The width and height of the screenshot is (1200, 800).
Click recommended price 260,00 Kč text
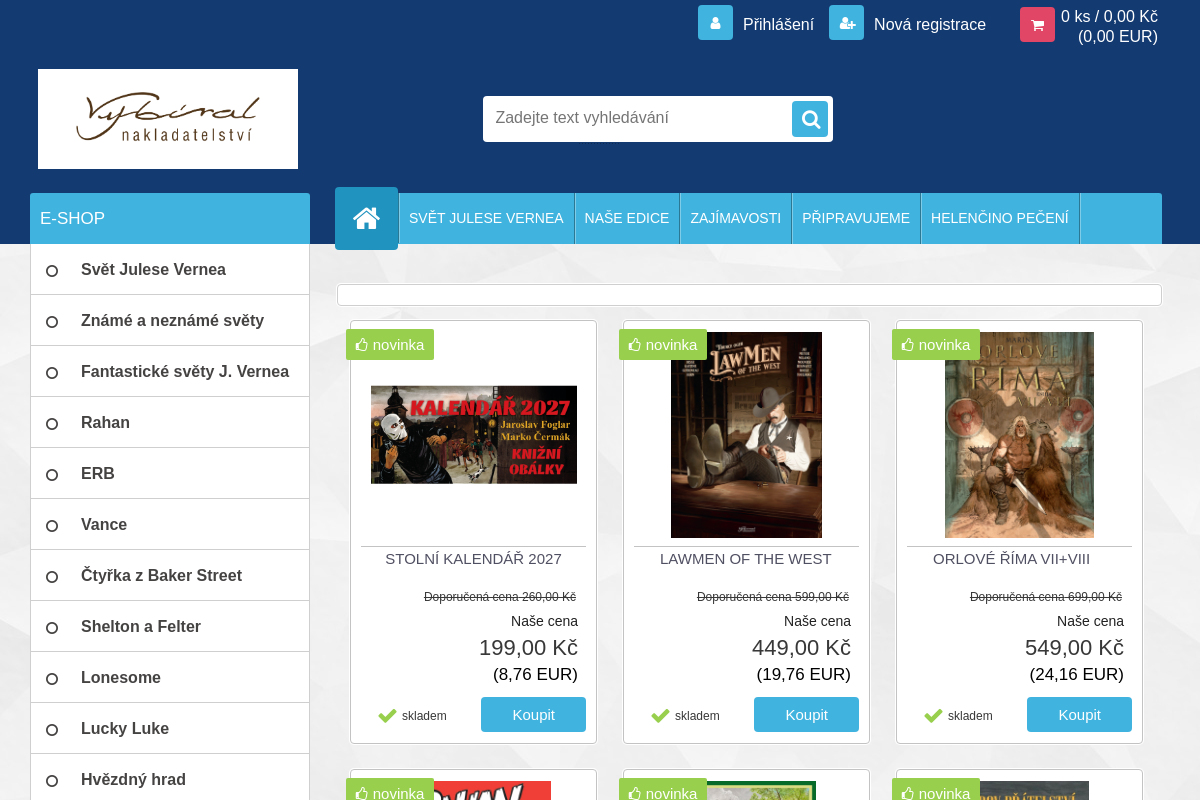tap(500, 597)
